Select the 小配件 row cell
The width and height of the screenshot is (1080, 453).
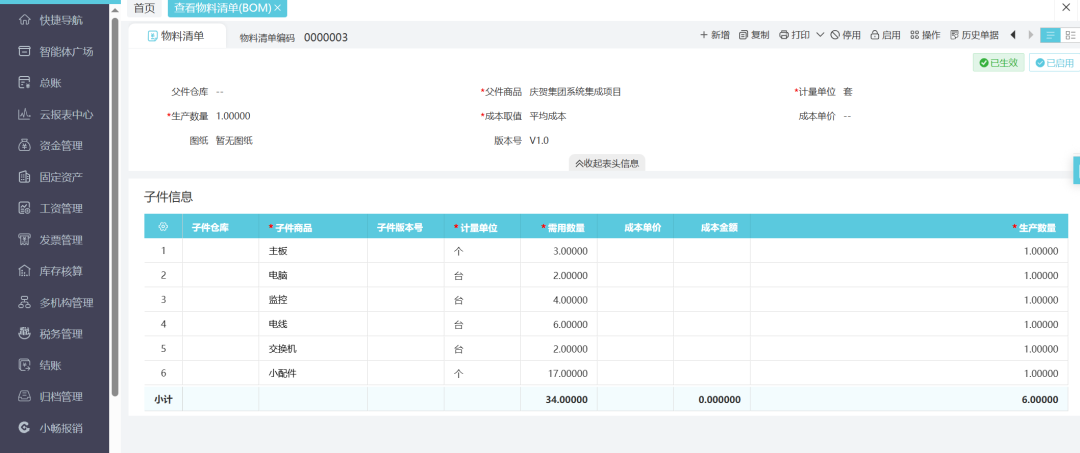(313, 373)
